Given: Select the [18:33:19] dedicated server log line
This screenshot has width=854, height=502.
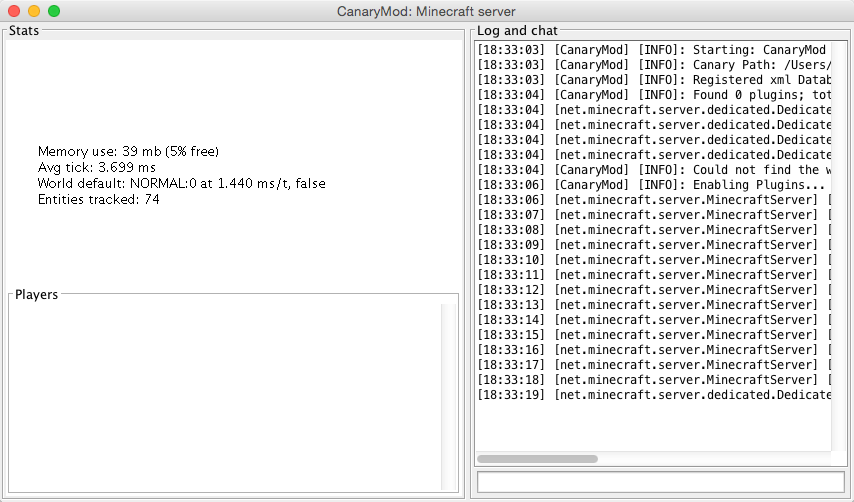Looking at the screenshot, I should pyautogui.click(x=654, y=395).
